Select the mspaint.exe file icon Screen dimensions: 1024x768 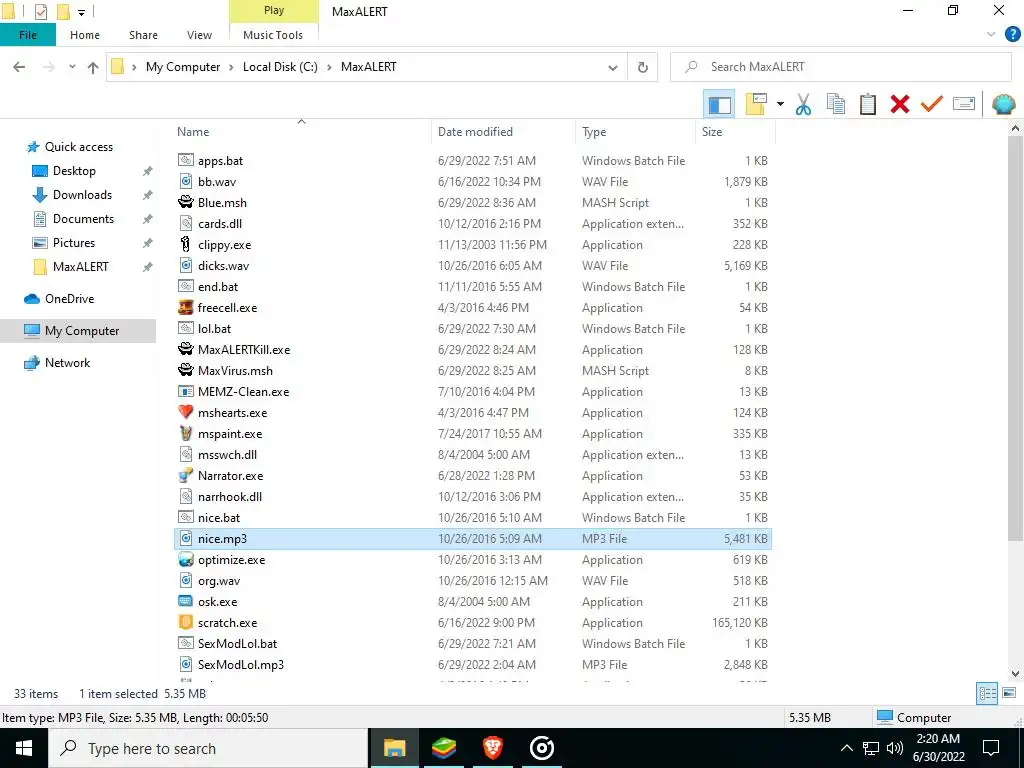(185, 434)
